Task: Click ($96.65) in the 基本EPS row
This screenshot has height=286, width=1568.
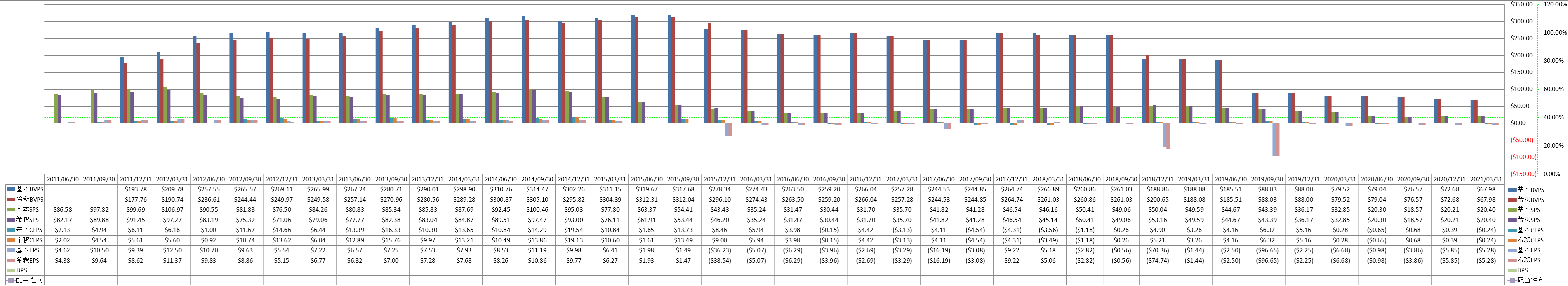Action: click(x=1268, y=250)
